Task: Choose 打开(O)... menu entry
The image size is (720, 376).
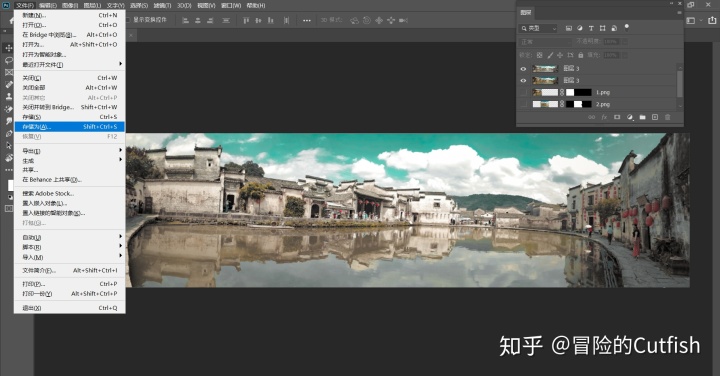Action: (69, 25)
